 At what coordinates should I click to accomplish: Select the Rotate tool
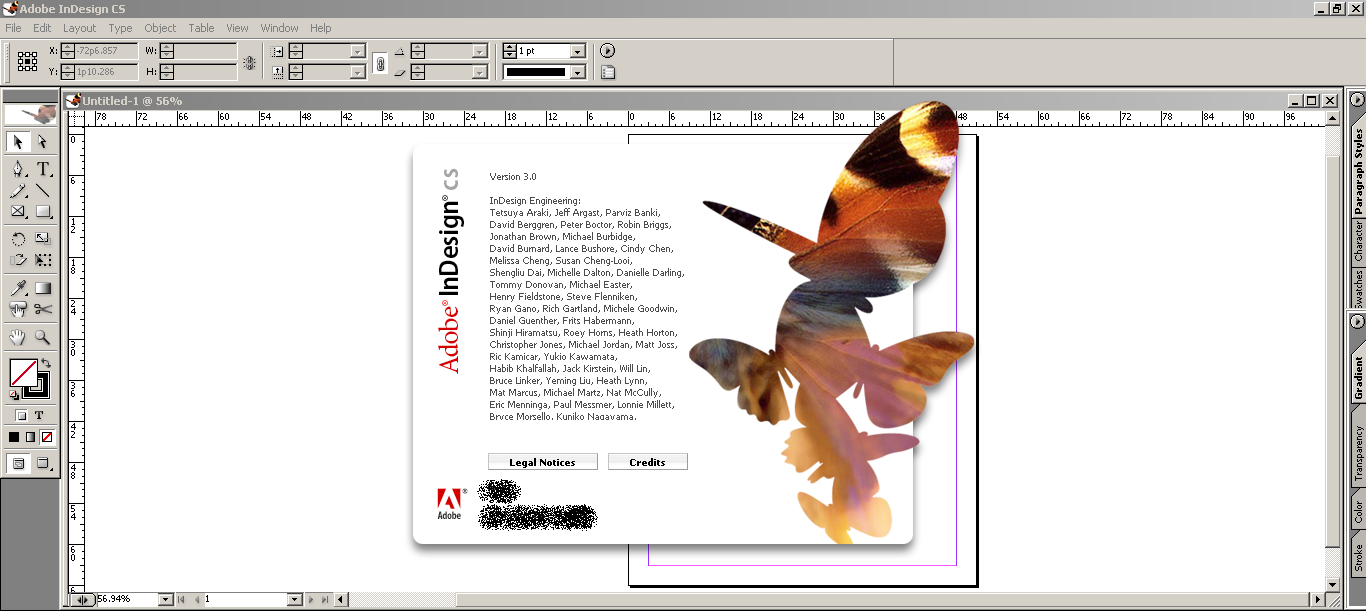pos(18,238)
